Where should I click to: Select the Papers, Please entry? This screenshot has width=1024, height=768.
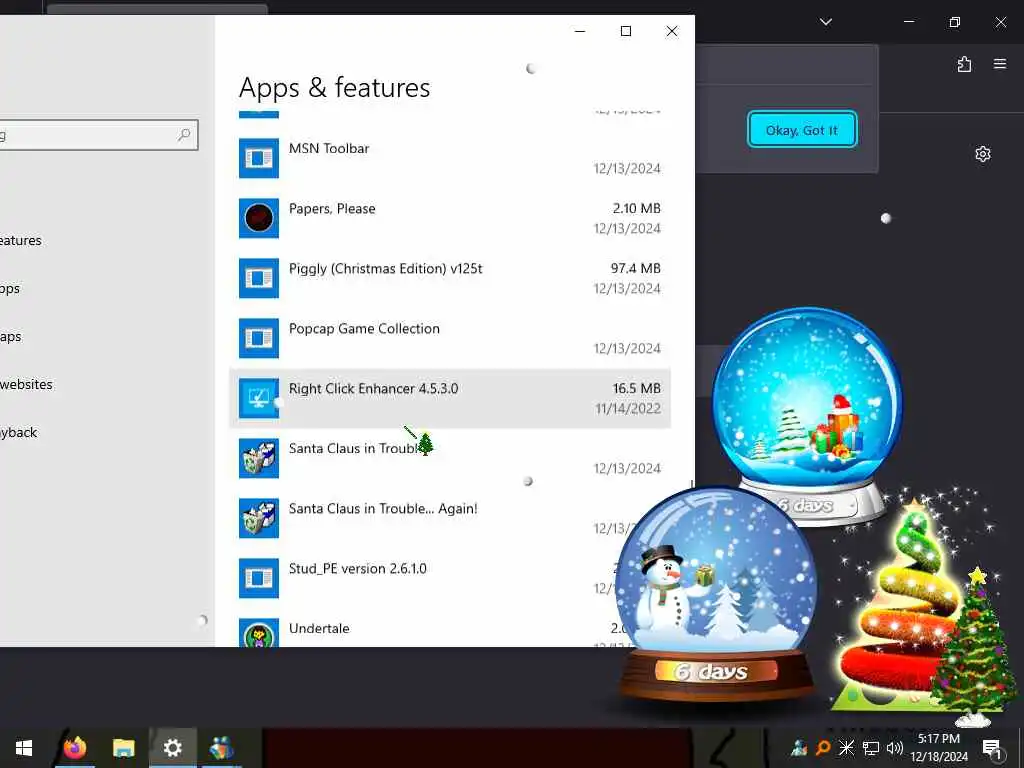(450, 218)
